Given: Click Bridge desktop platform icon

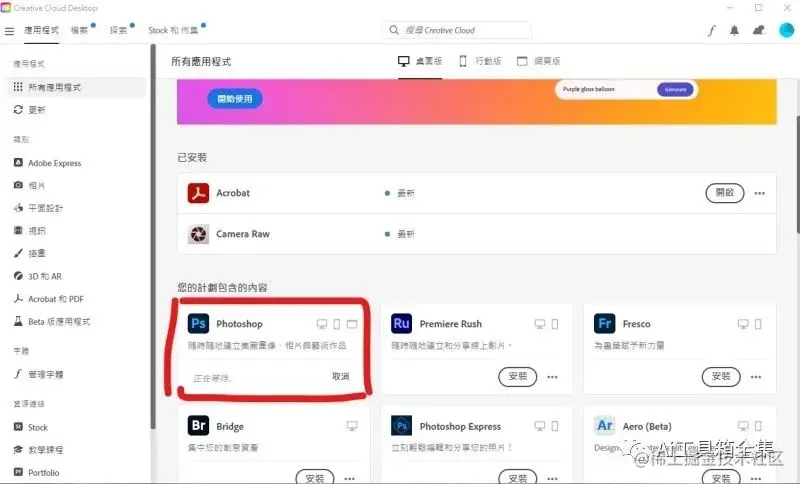Looking at the screenshot, I should [352, 425].
